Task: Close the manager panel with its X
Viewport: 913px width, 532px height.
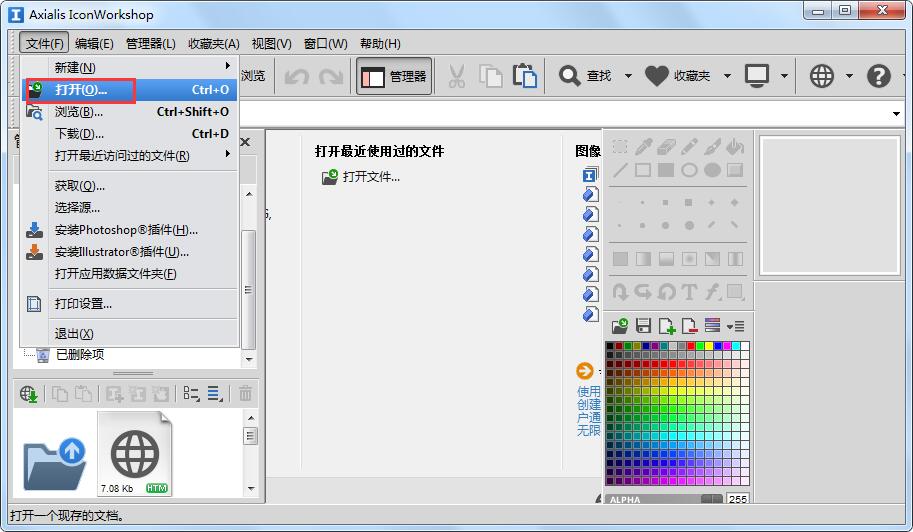Action: pos(245,141)
